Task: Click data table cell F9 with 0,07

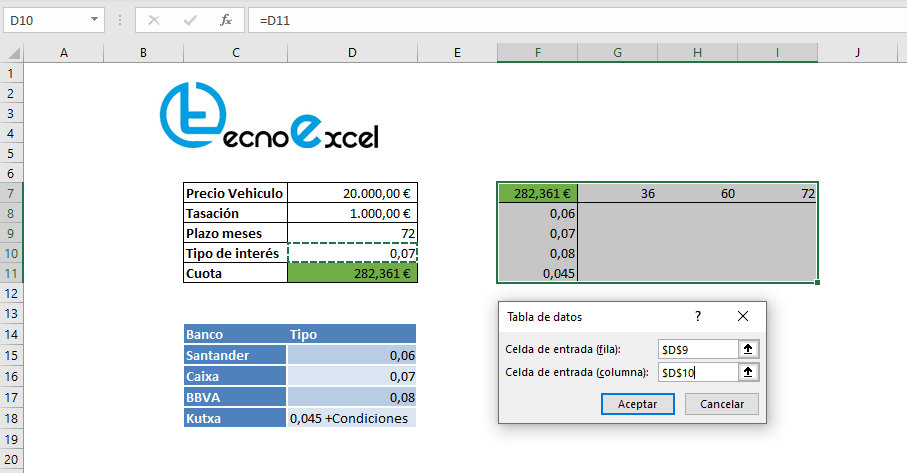Action: click(x=537, y=234)
